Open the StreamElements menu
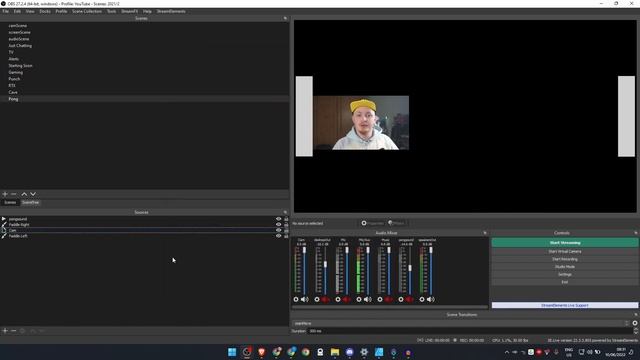The width and height of the screenshot is (640, 360). [x=171, y=11]
